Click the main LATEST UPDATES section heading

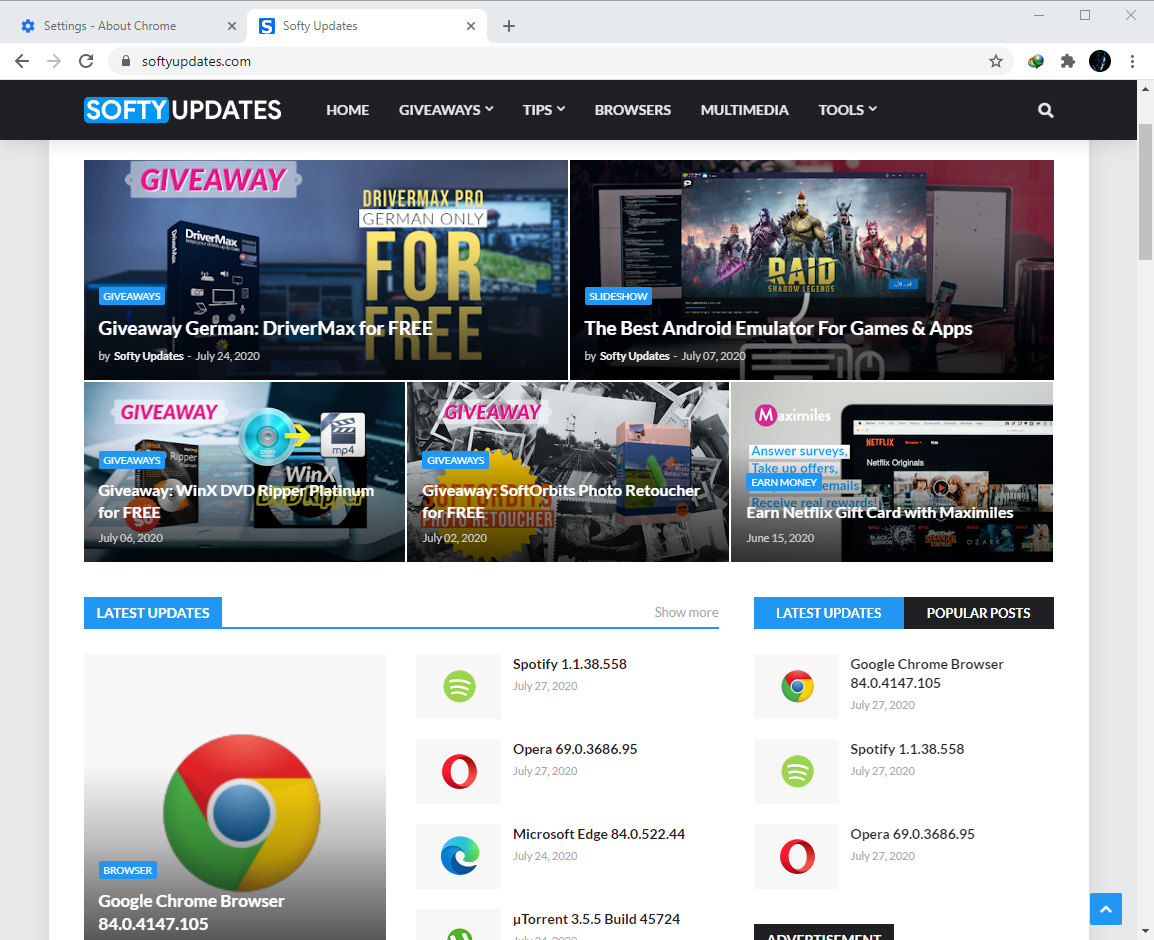(x=153, y=613)
